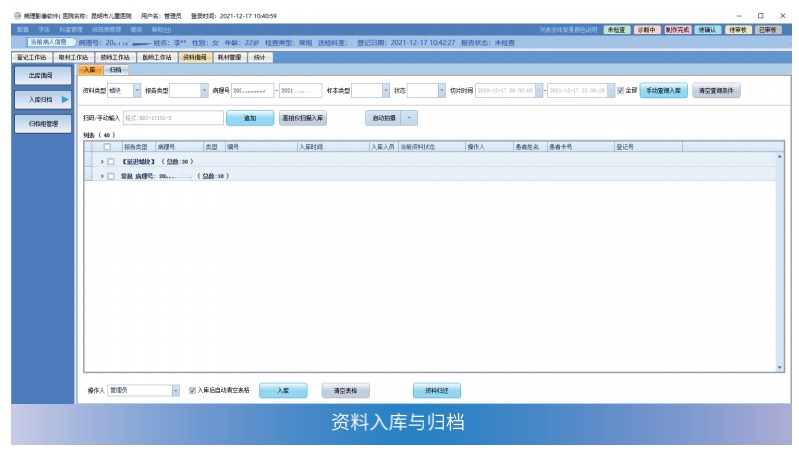Image resolution: width=799 pixels, height=458 pixels.
Task: Toggle the 入库后自动清空表格 checkbox
Action: pyautogui.click(x=192, y=391)
